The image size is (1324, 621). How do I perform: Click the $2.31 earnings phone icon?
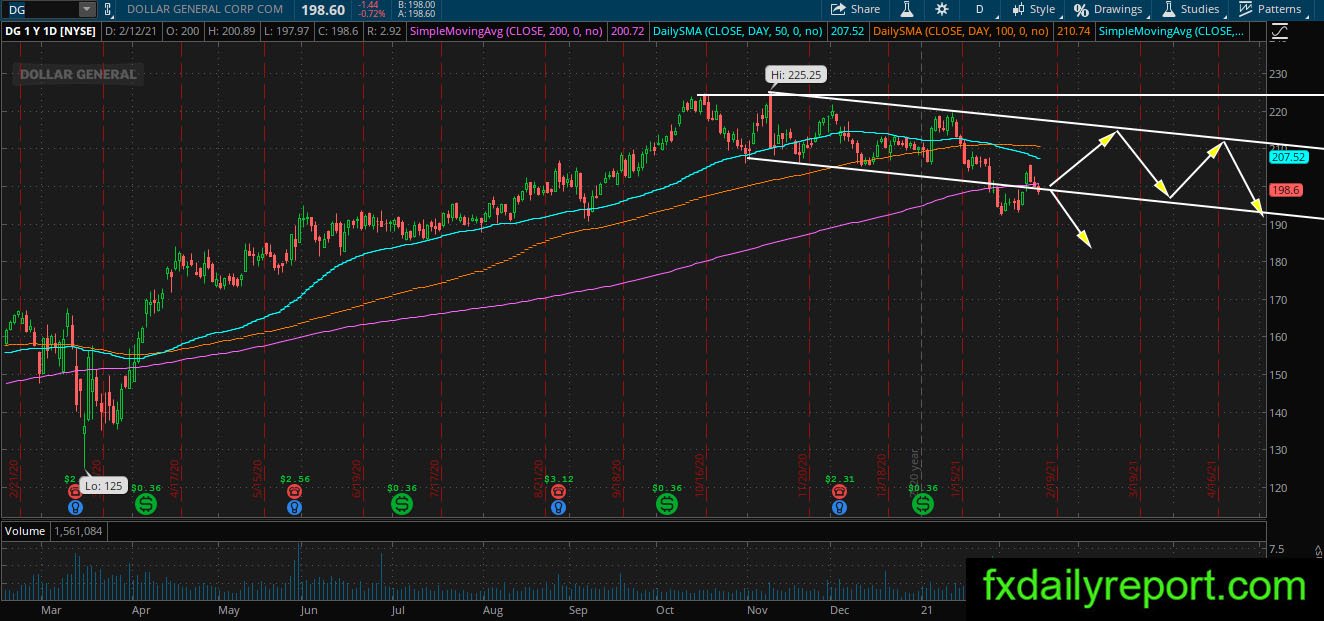point(839,492)
